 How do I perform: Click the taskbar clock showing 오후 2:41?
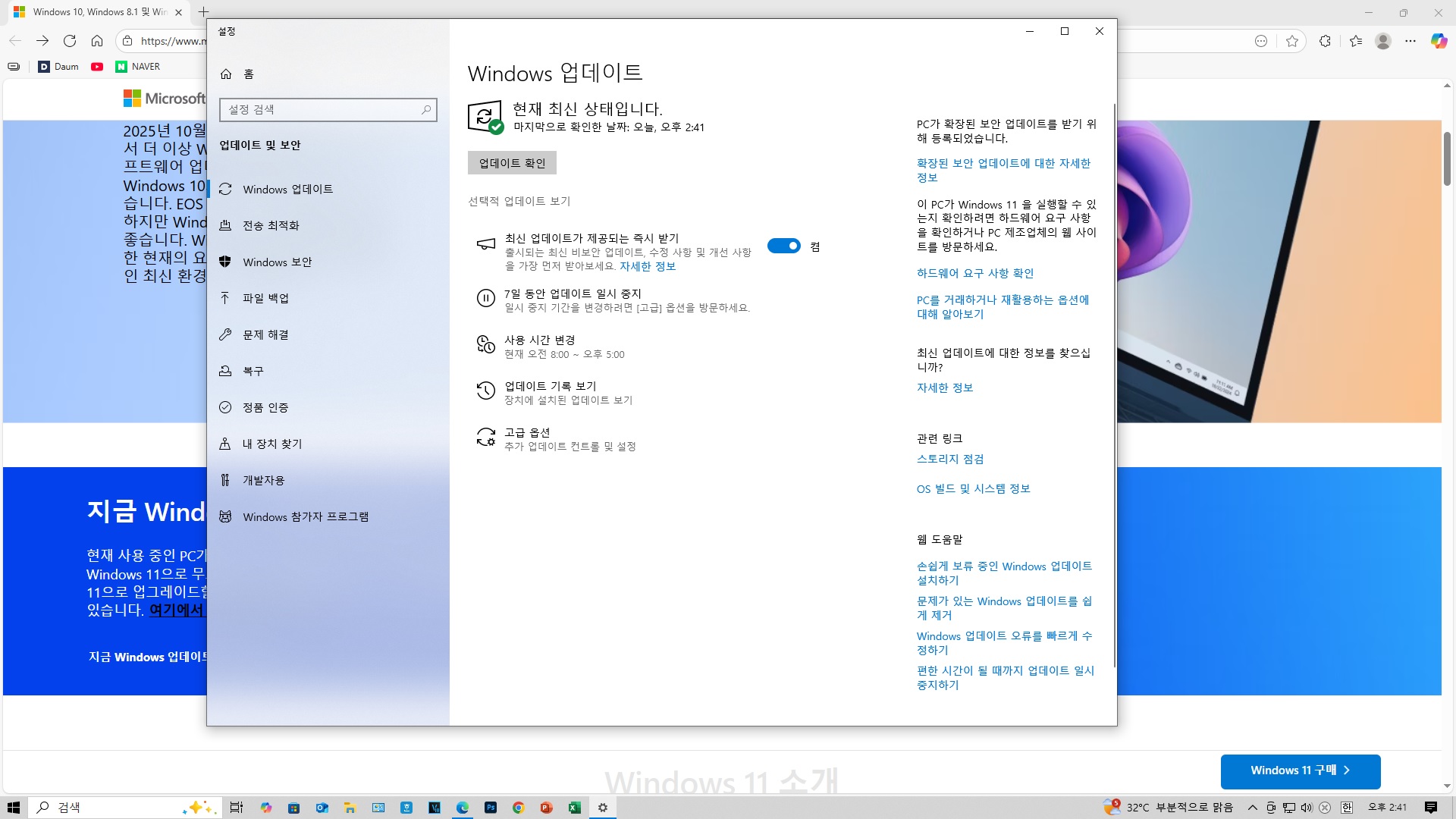1387,808
